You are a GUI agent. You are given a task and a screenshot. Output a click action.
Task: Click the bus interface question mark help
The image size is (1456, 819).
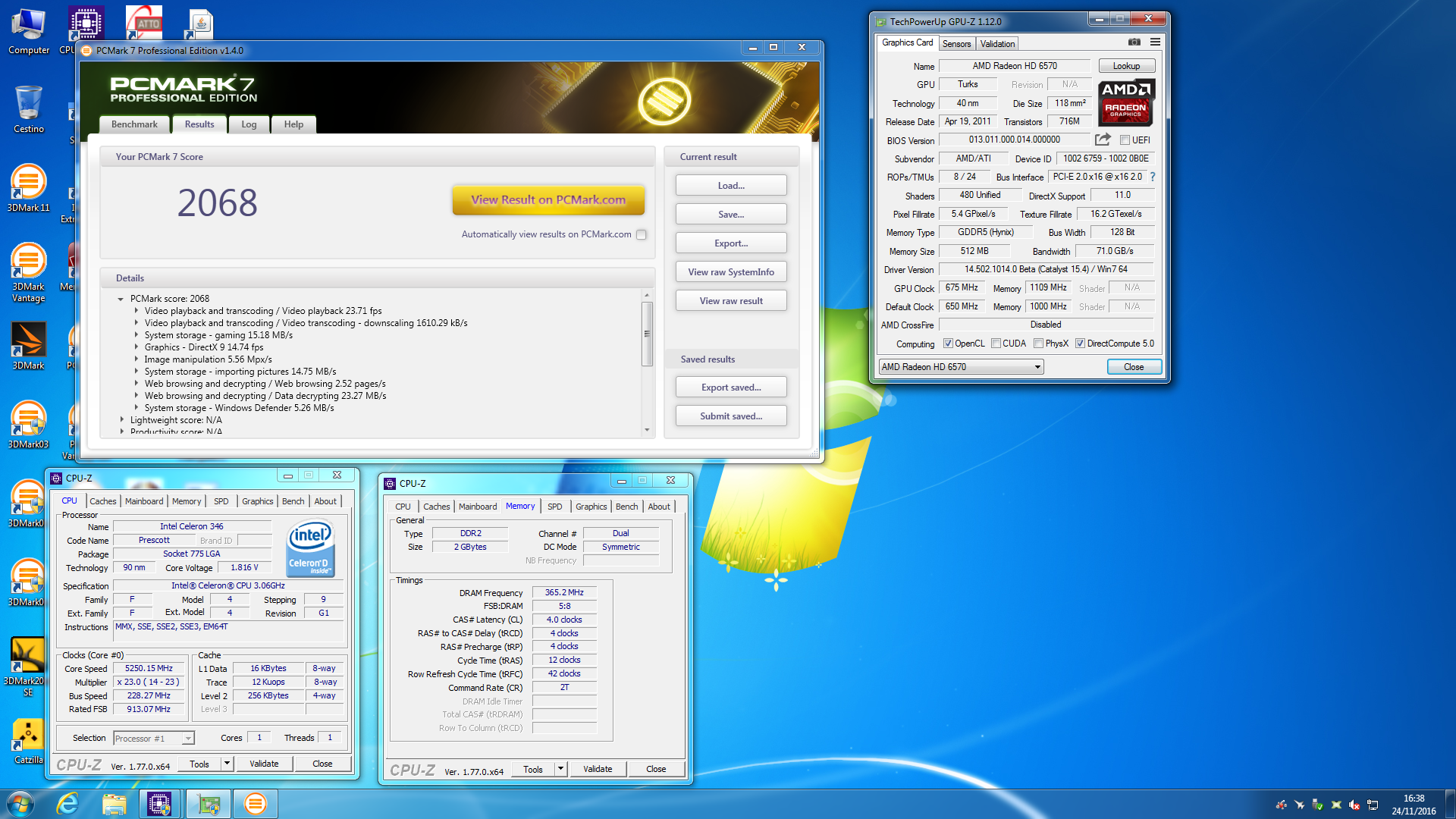click(1153, 177)
